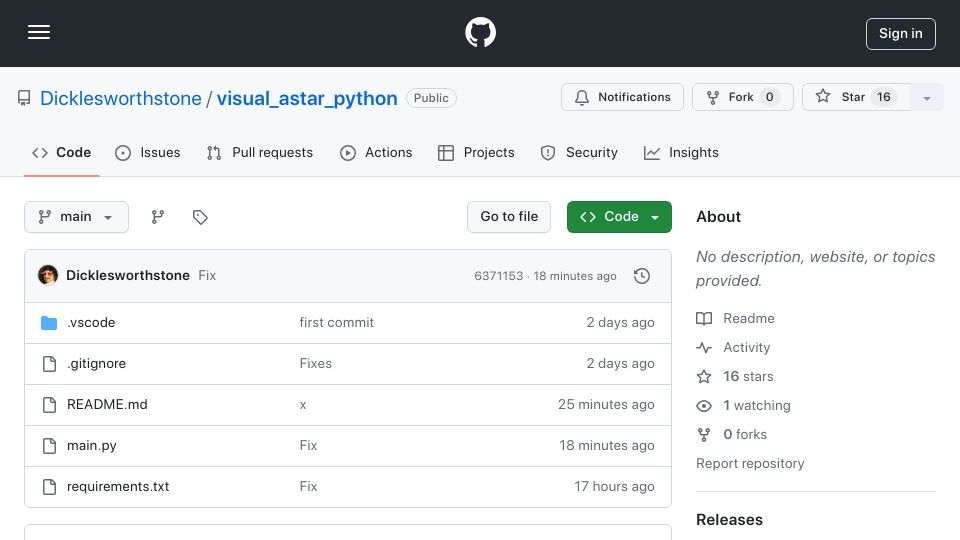The width and height of the screenshot is (960, 540).
Task: Click the star count badge showing 16
Action: point(883,97)
